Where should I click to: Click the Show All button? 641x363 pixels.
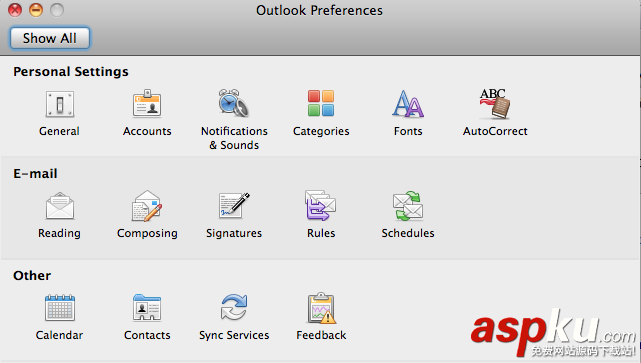pyautogui.click(x=49, y=38)
